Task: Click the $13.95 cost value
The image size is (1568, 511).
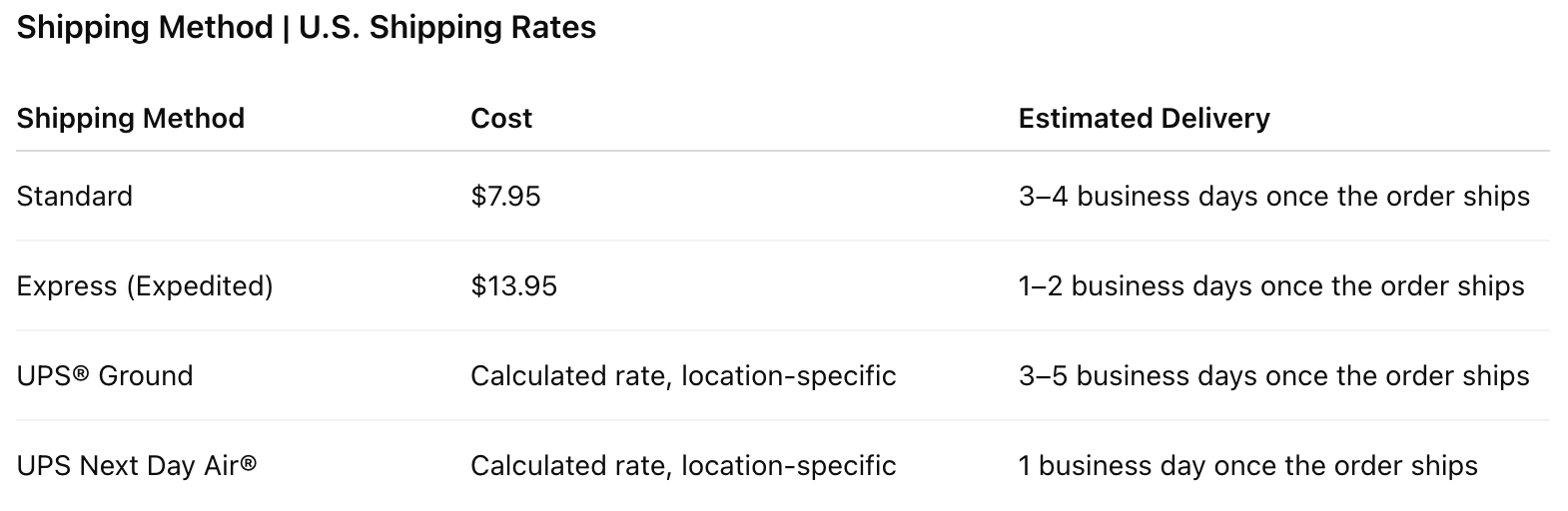Action: (513, 286)
